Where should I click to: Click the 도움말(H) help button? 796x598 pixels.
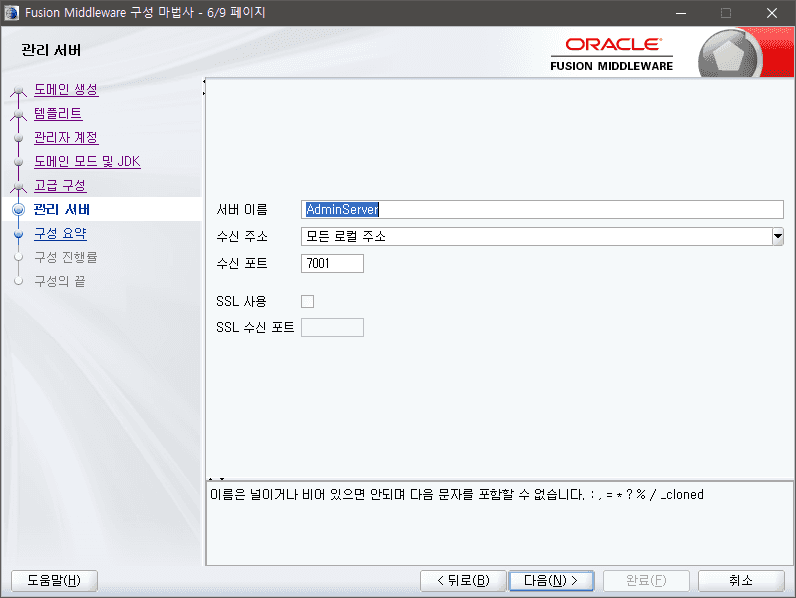54,580
